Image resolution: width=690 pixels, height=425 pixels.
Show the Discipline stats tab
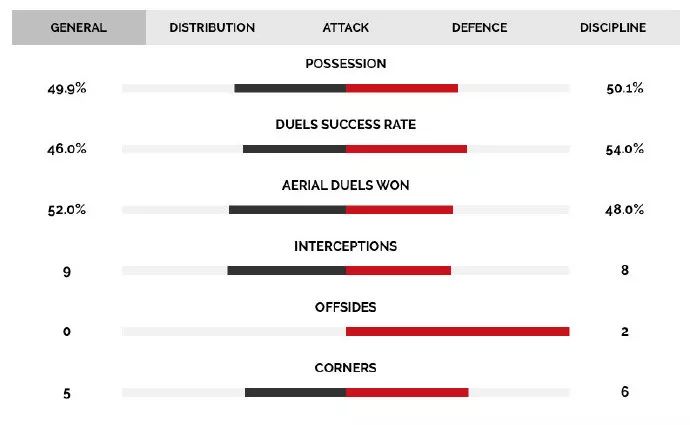(x=612, y=28)
